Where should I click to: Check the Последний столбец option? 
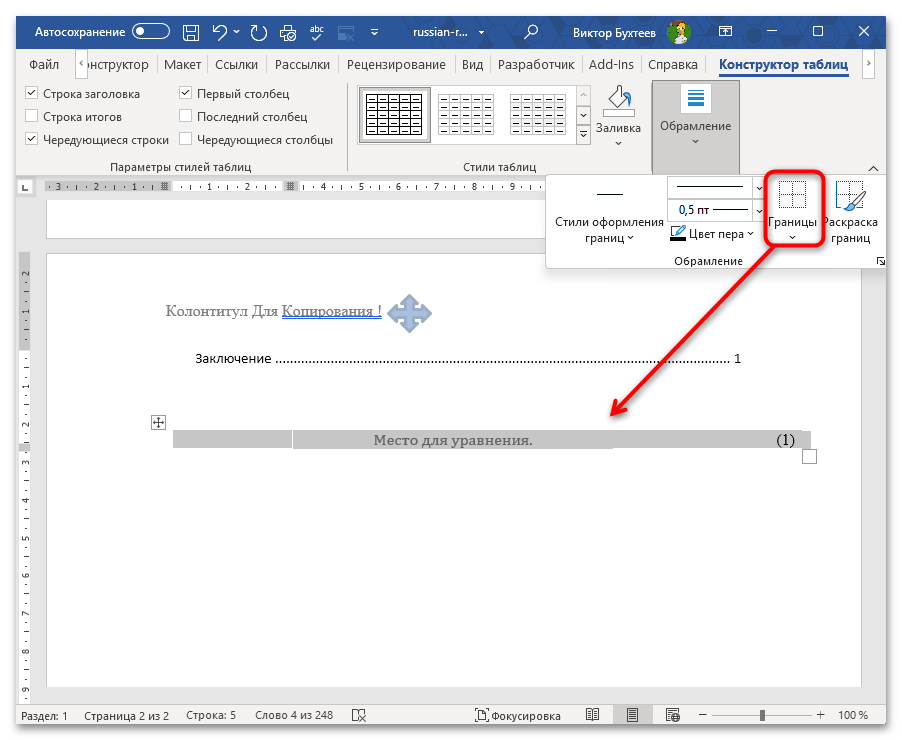[185, 117]
